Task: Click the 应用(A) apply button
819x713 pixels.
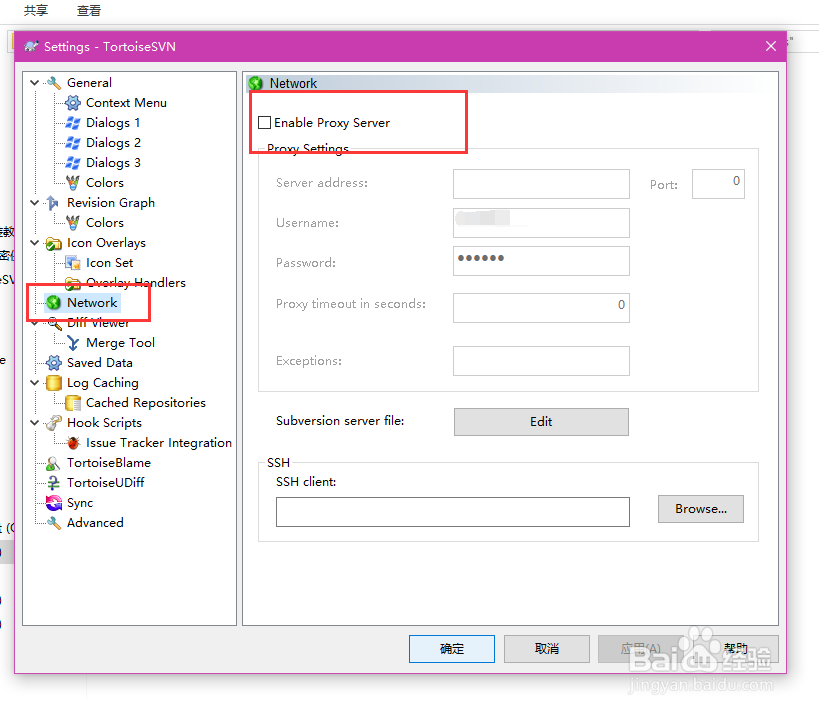Action: (641, 649)
